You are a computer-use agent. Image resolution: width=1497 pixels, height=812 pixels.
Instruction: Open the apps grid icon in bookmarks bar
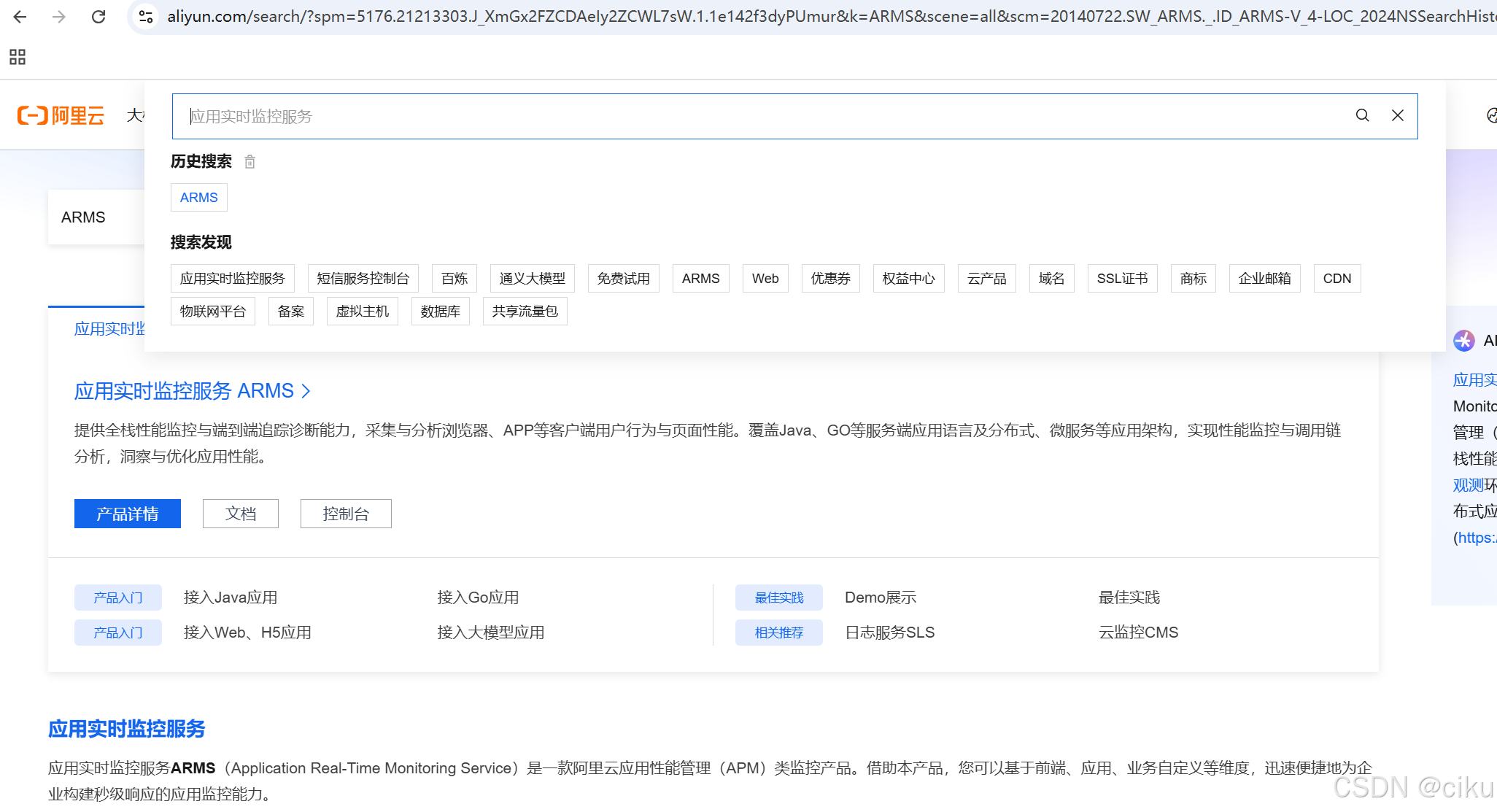18,57
